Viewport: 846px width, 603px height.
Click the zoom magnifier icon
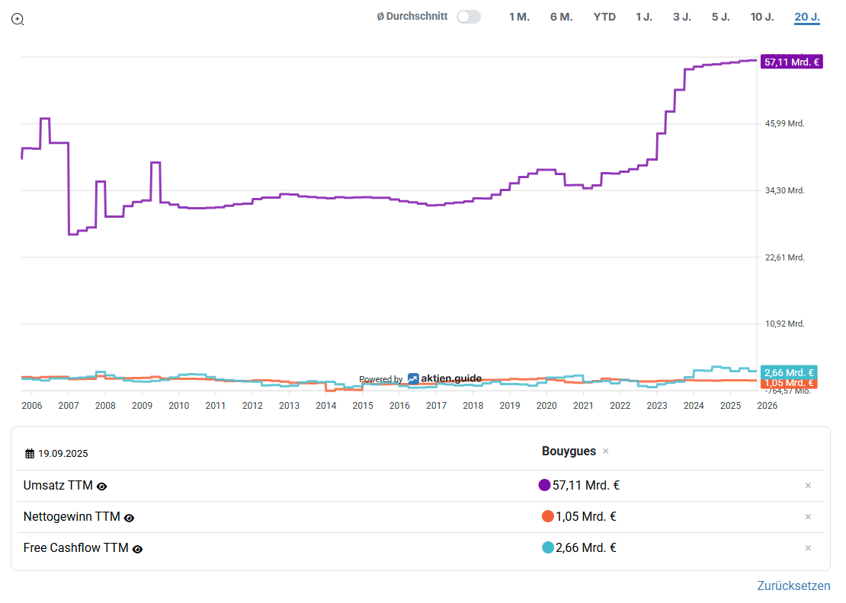[17, 19]
